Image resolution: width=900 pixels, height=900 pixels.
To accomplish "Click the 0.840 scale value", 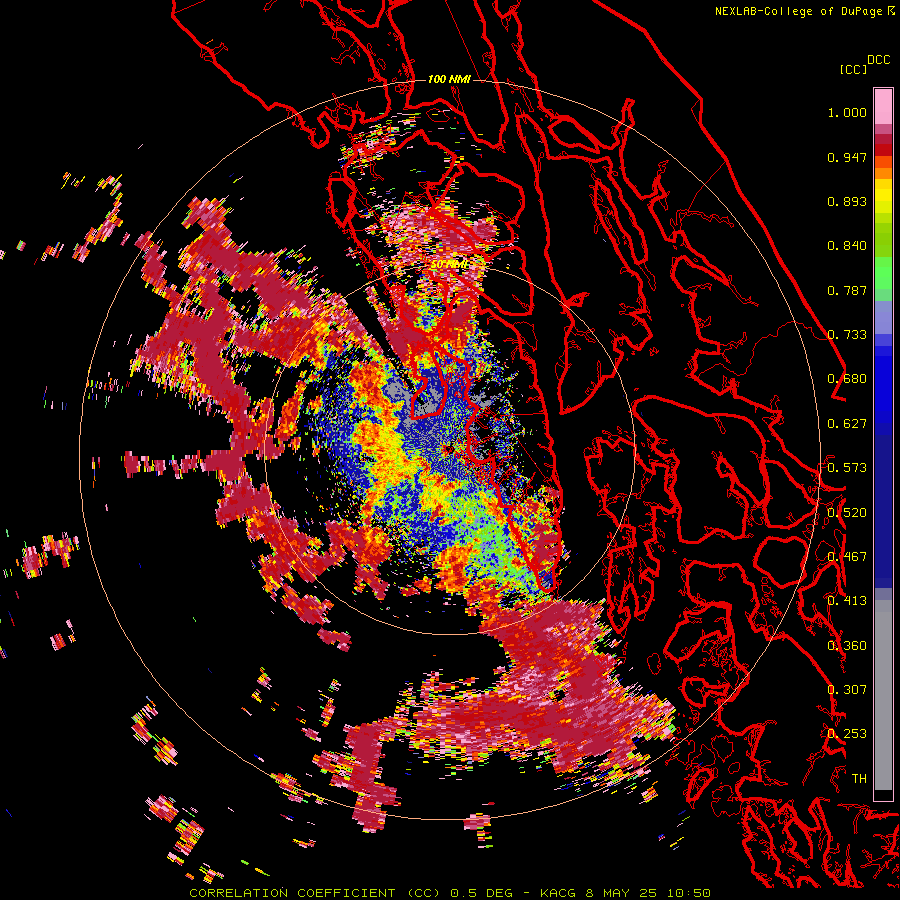I will [x=847, y=246].
